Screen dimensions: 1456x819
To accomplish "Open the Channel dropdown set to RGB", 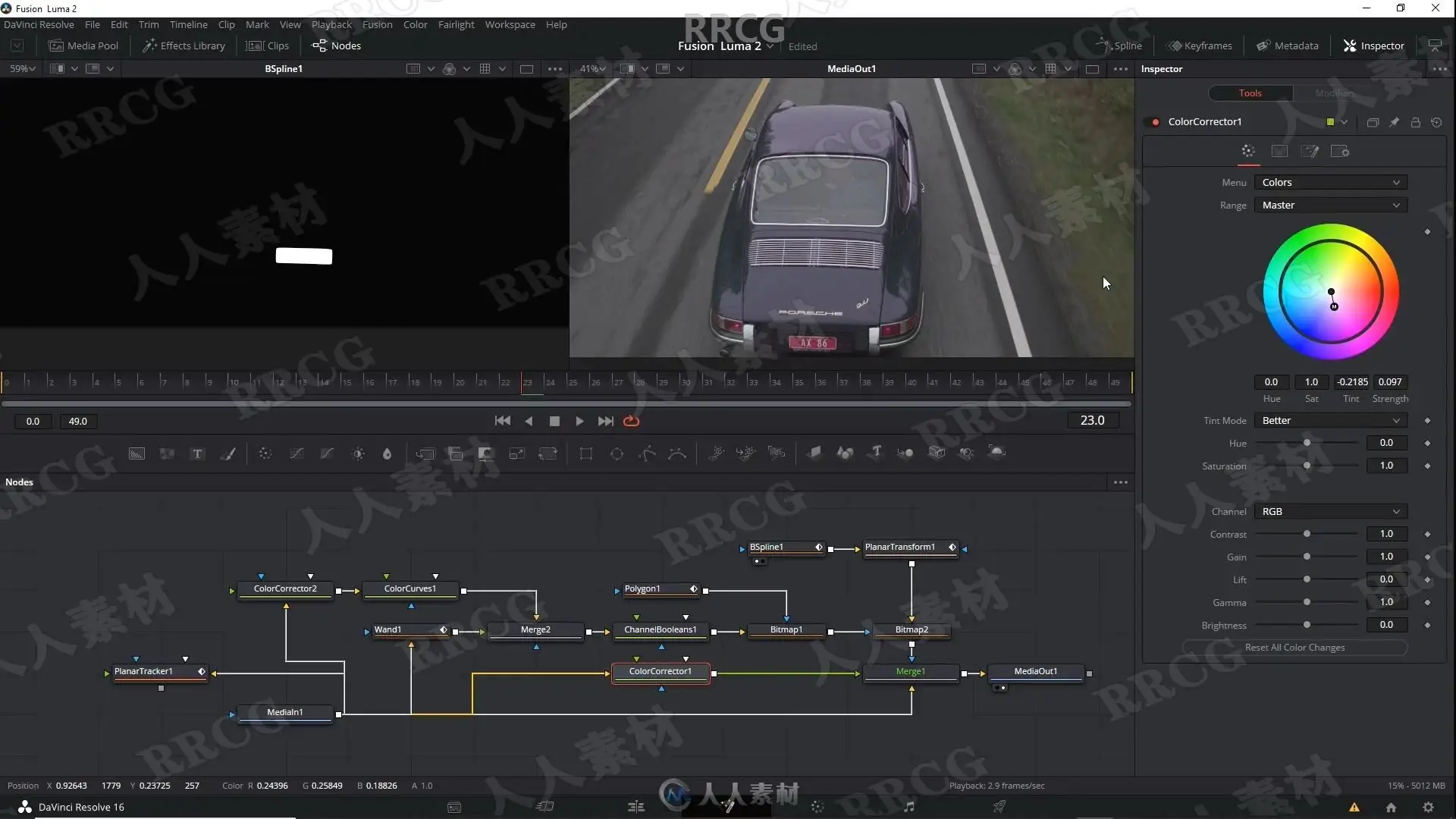I will tap(1330, 512).
